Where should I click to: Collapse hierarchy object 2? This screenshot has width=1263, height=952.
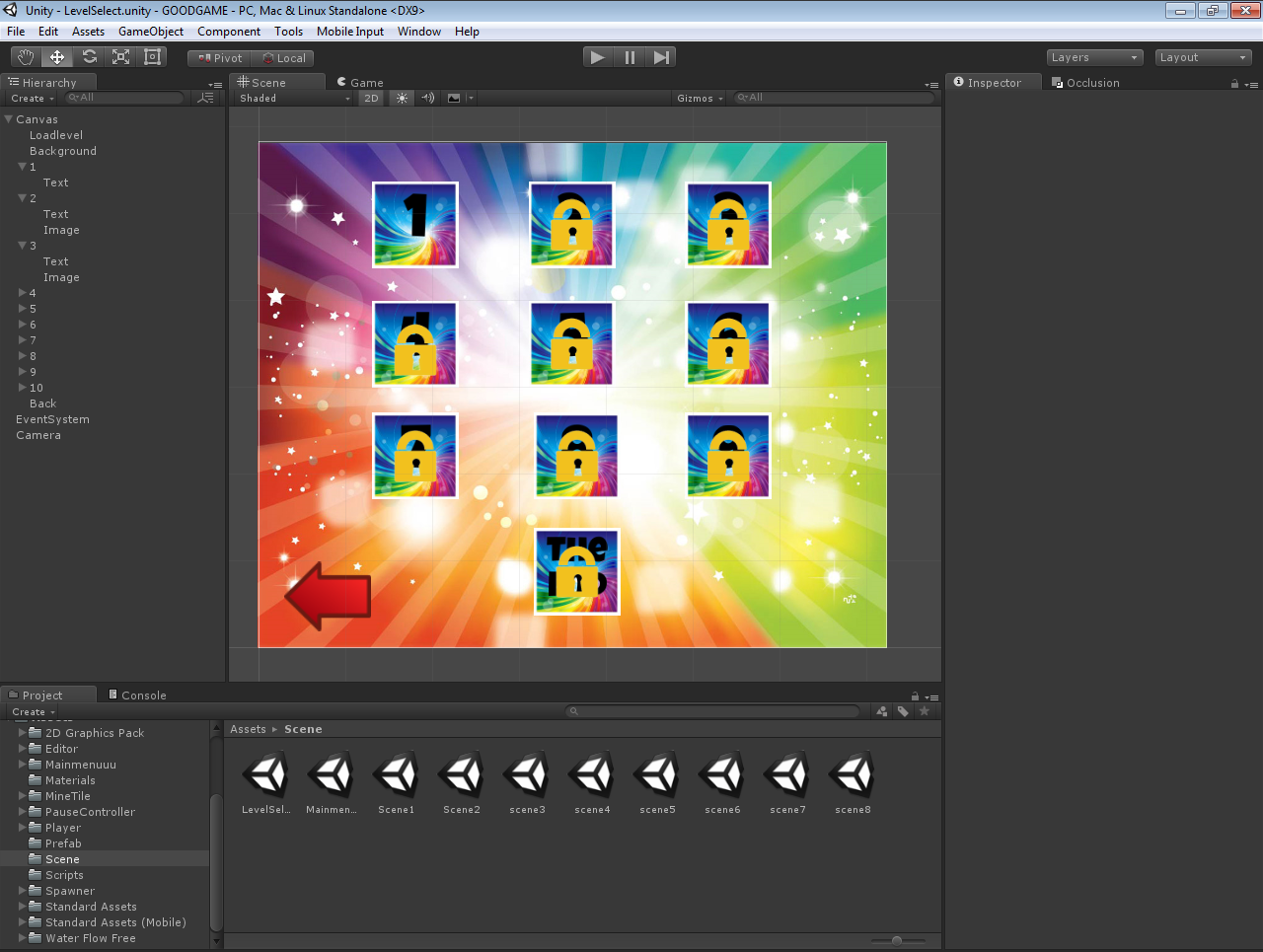click(x=22, y=198)
